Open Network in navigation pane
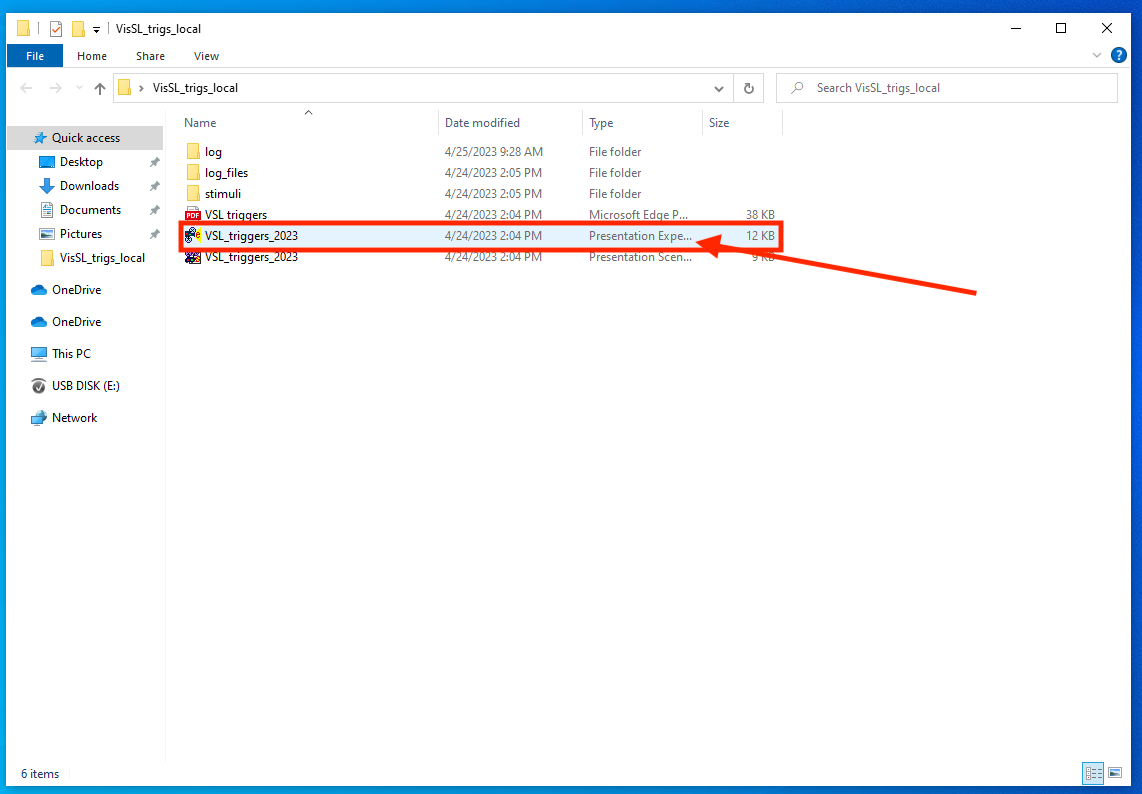The image size is (1142, 794). [x=74, y=418]
